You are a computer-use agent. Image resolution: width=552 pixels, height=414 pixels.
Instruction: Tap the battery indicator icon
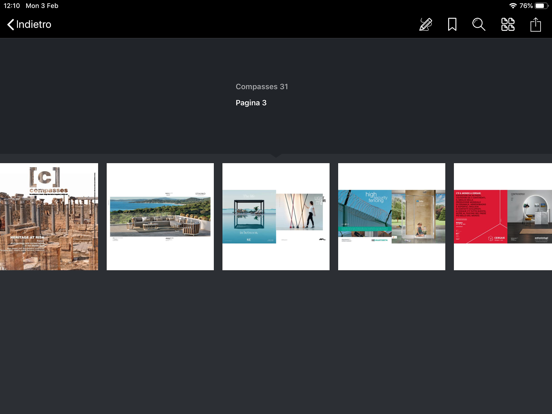[542, 6]
